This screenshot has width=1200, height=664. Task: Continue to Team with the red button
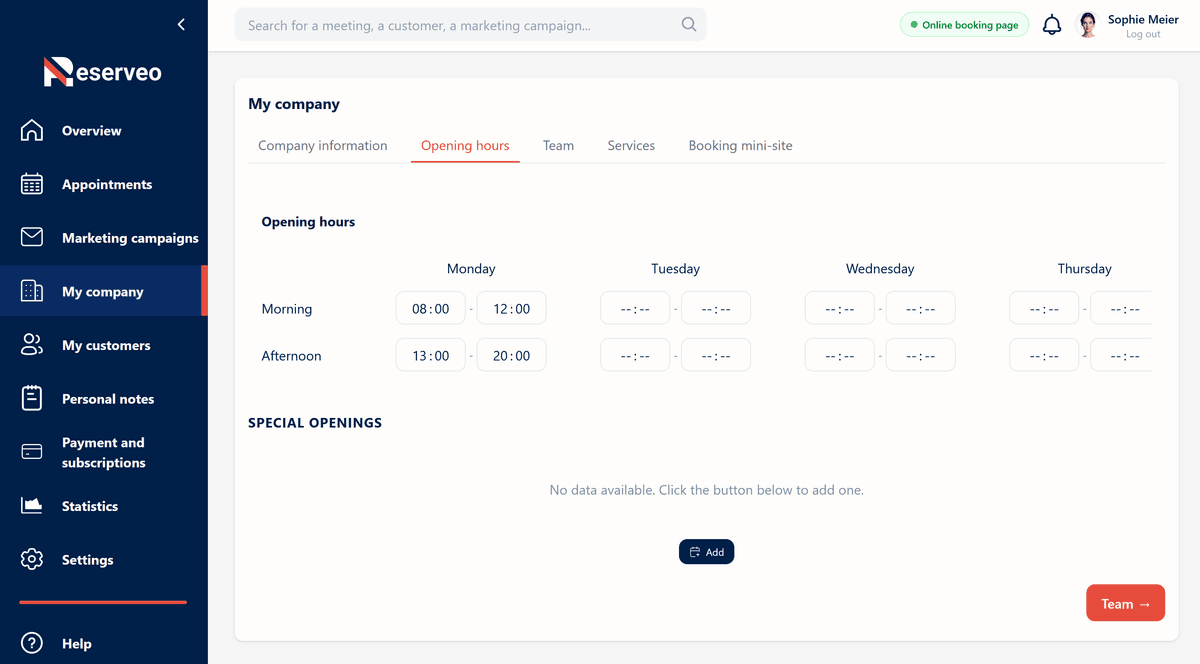(1125, 603)
